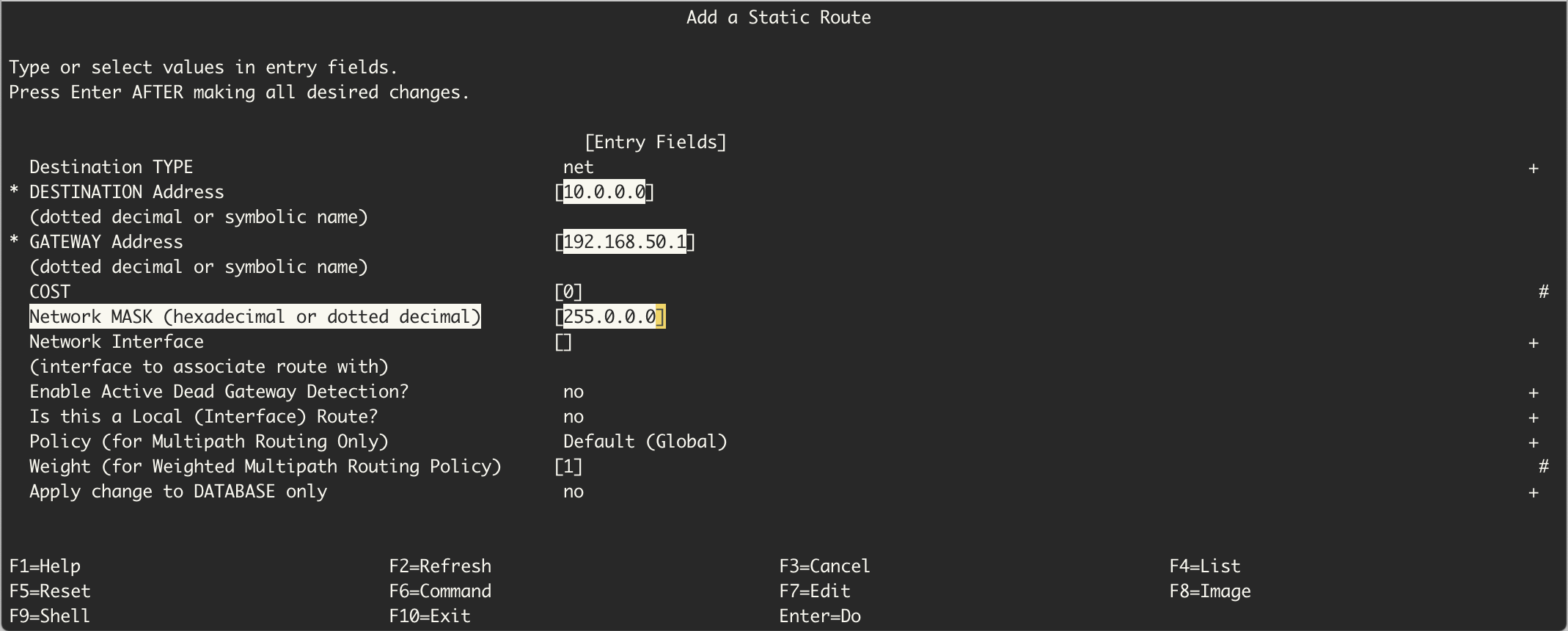Click the plus indicator for Multipath Policy
The image size is (1568, 631).
(x=1533, y=443)
